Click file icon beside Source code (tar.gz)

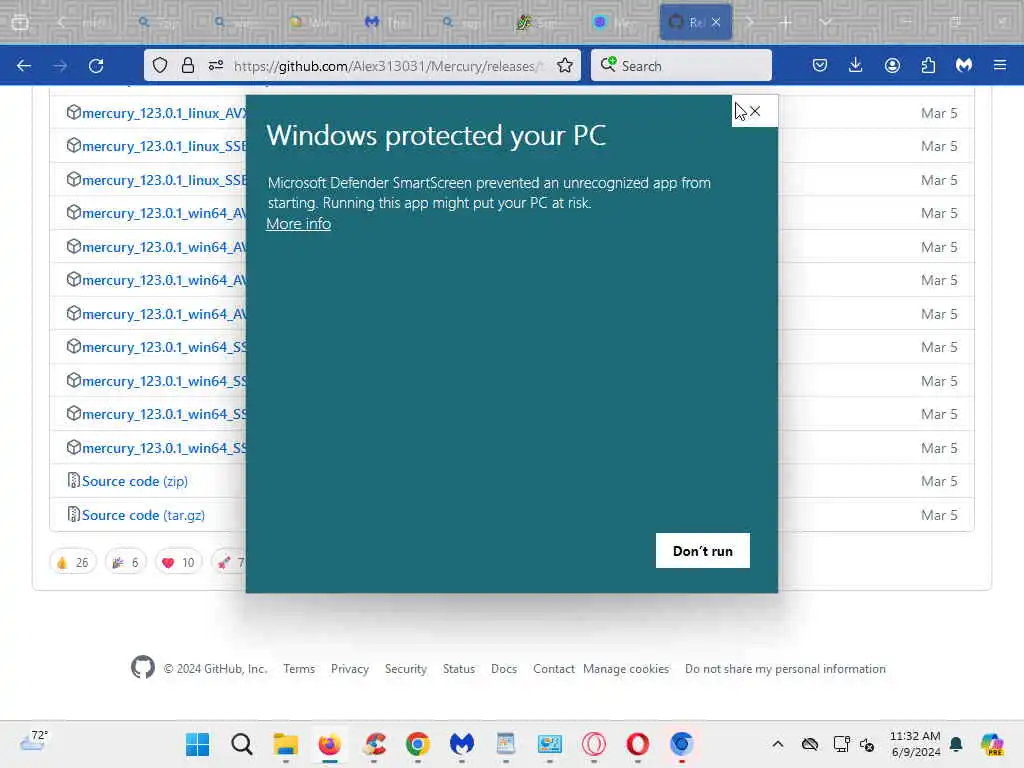[73, 515]
